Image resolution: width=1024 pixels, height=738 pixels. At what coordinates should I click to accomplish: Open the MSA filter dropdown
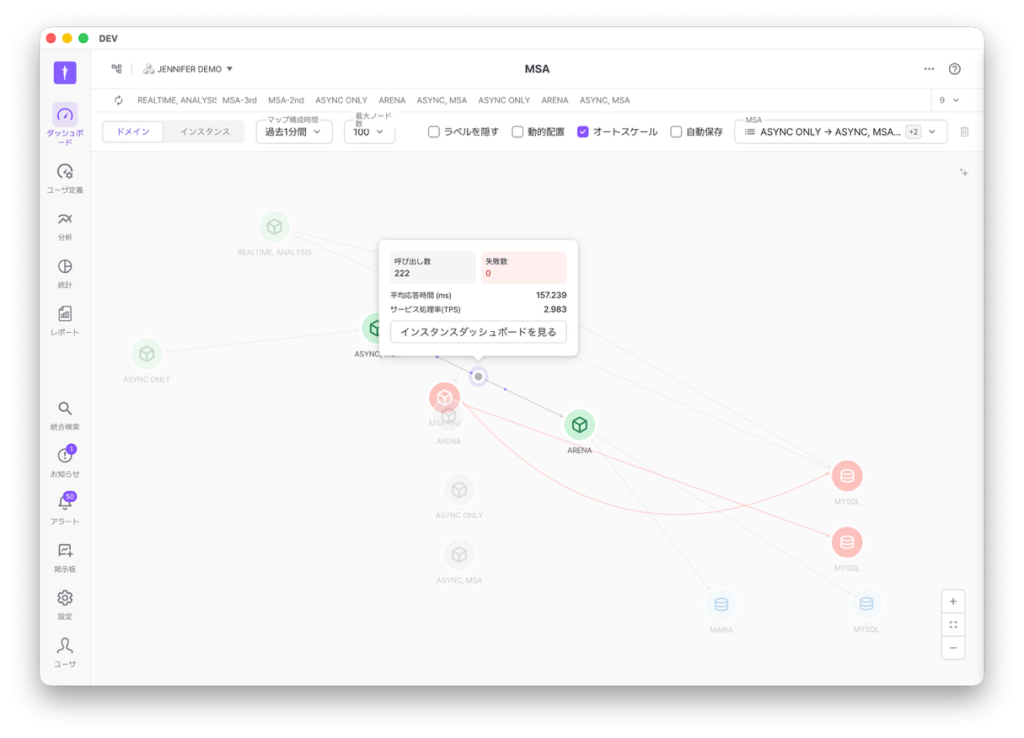(x=840, y=132)
